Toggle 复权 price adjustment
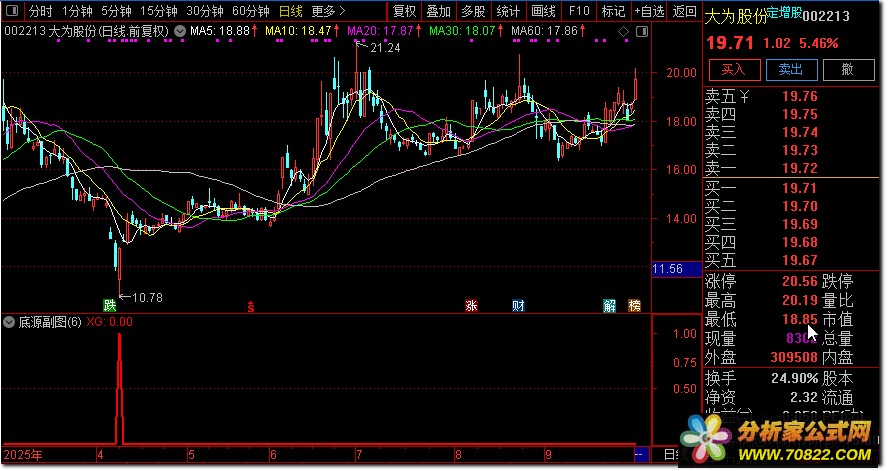This screenshot has height=471, width=888. 404,12
